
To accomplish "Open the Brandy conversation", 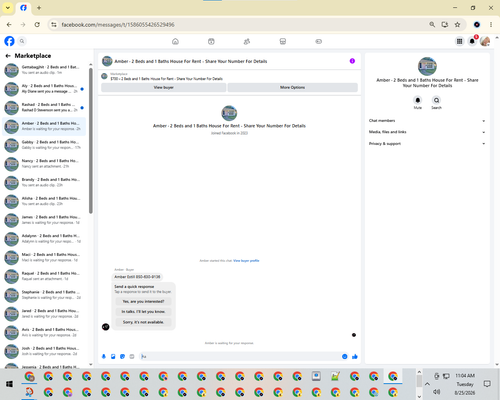I will coord(44,182).
